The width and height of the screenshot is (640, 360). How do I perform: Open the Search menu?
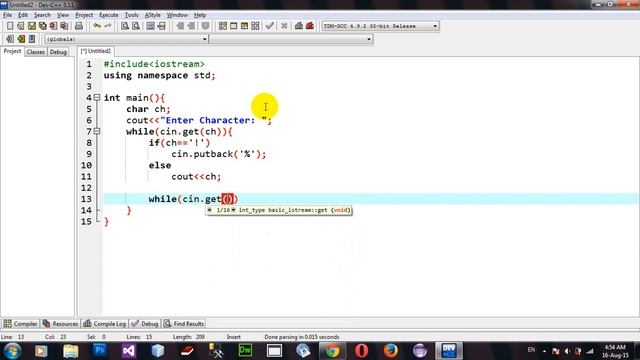coord(42,15)
